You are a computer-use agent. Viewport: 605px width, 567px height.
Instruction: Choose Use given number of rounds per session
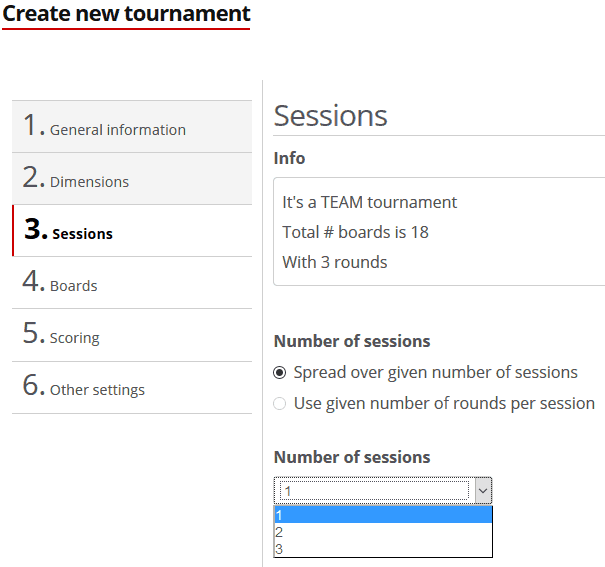280,403
